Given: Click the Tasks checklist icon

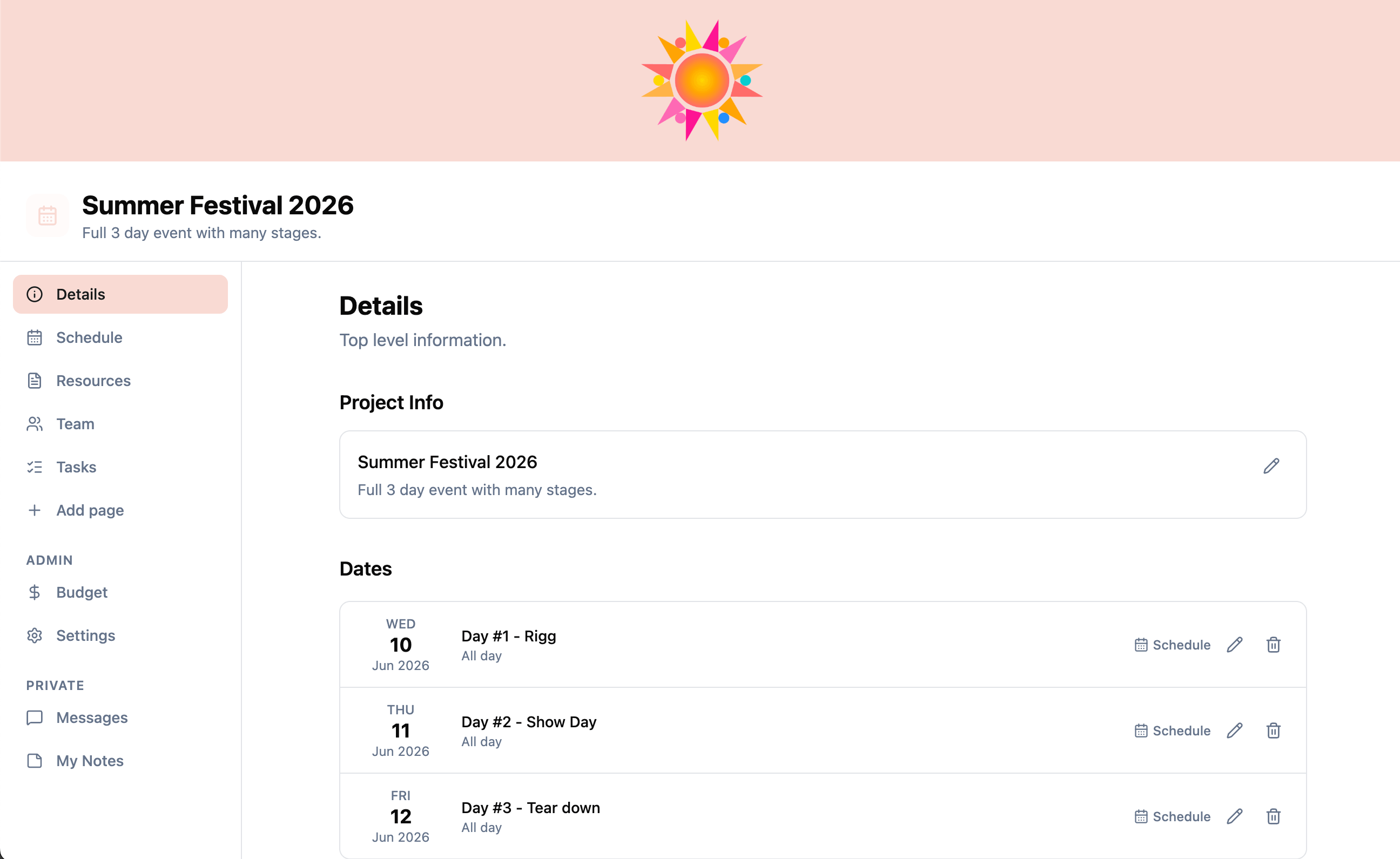Looking at the screenshot, I should click(x=35, y=466).
